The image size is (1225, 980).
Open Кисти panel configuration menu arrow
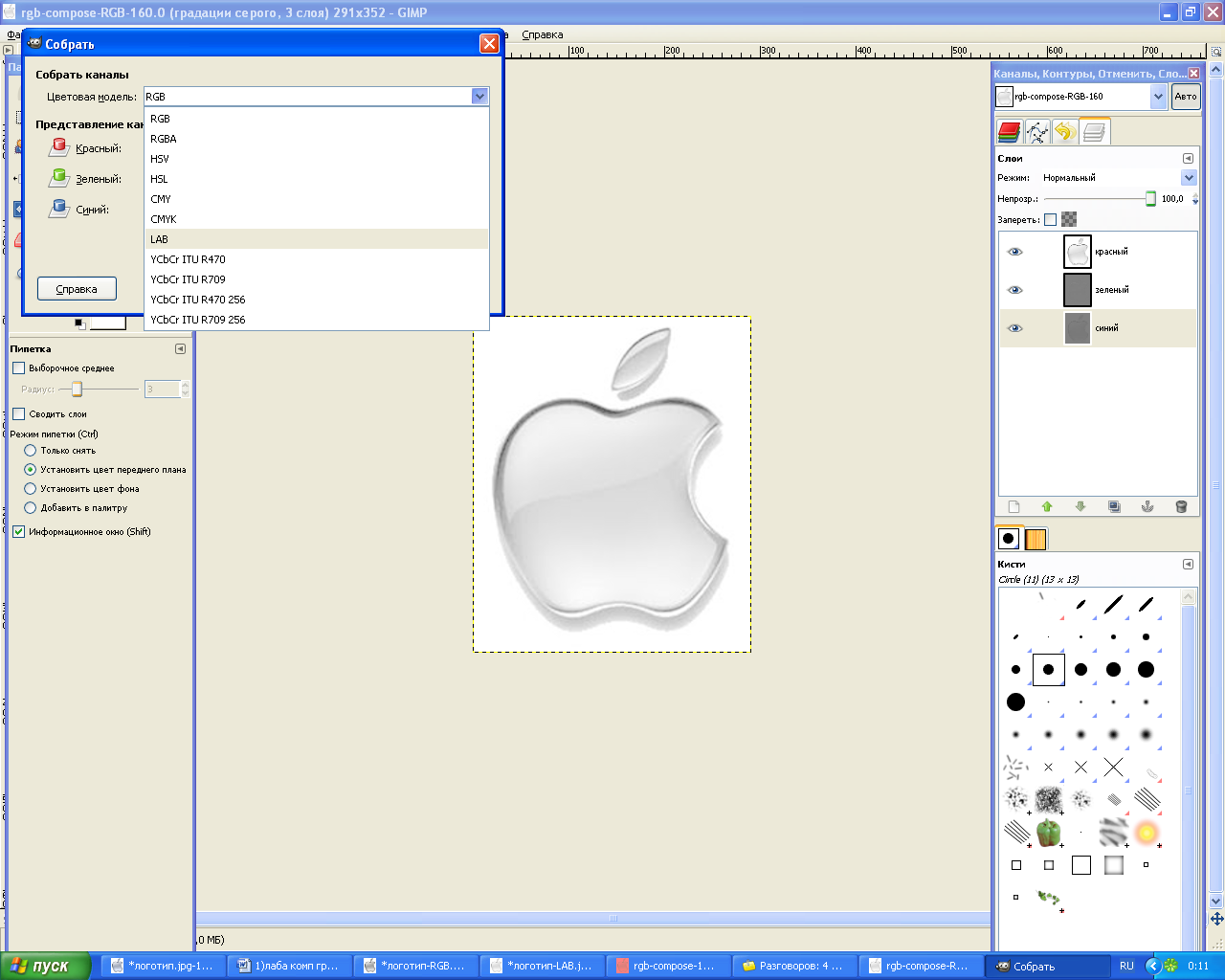[x=1188, y=565]
